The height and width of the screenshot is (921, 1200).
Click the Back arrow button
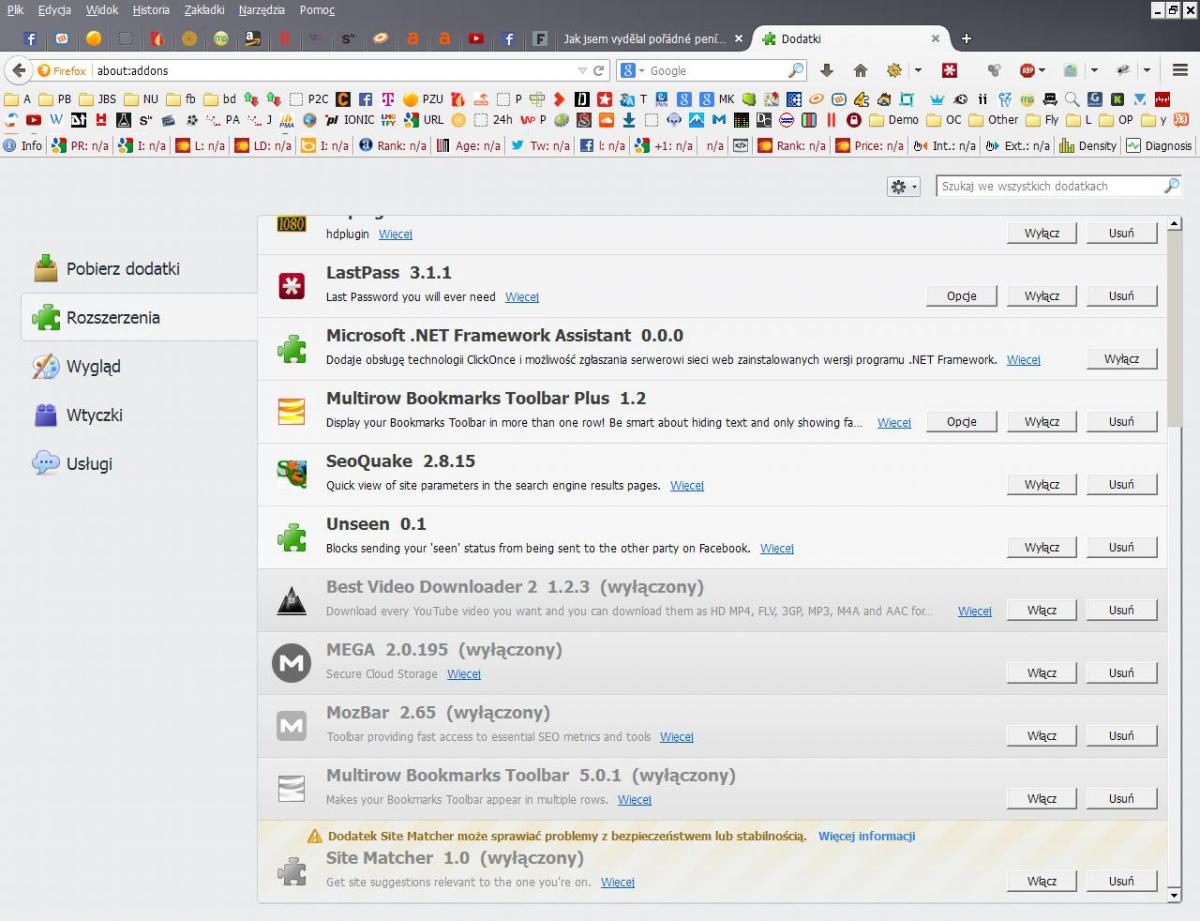[19, 71]
